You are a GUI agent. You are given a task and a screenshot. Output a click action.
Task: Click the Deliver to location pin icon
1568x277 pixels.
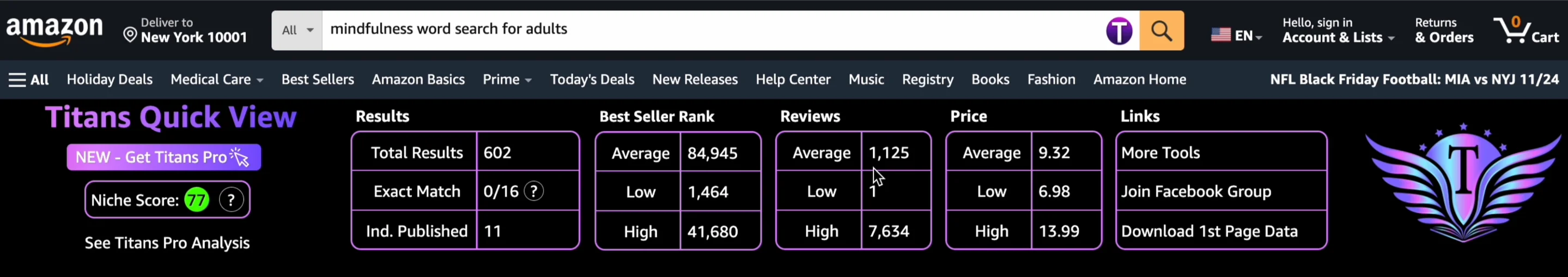(130, 35)
